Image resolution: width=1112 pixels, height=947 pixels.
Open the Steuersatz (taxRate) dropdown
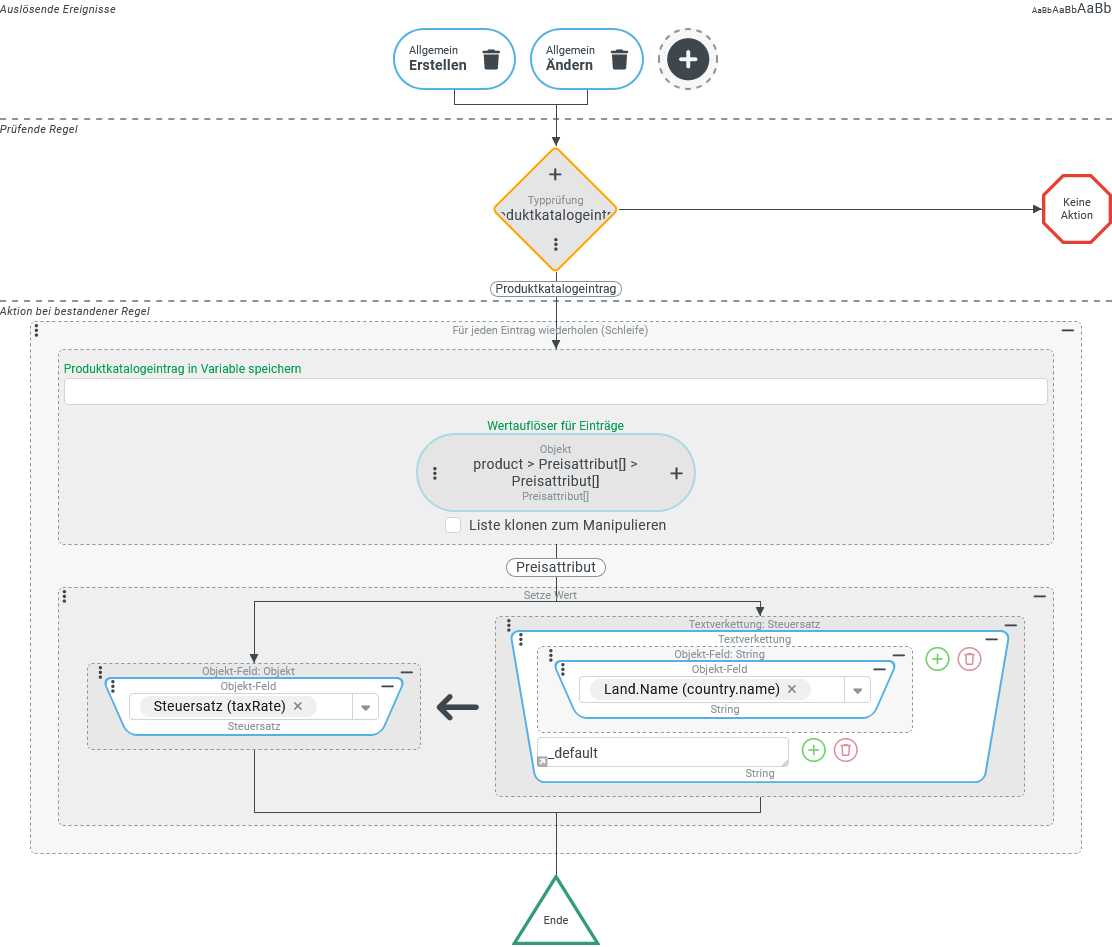(x=365, y=707)
